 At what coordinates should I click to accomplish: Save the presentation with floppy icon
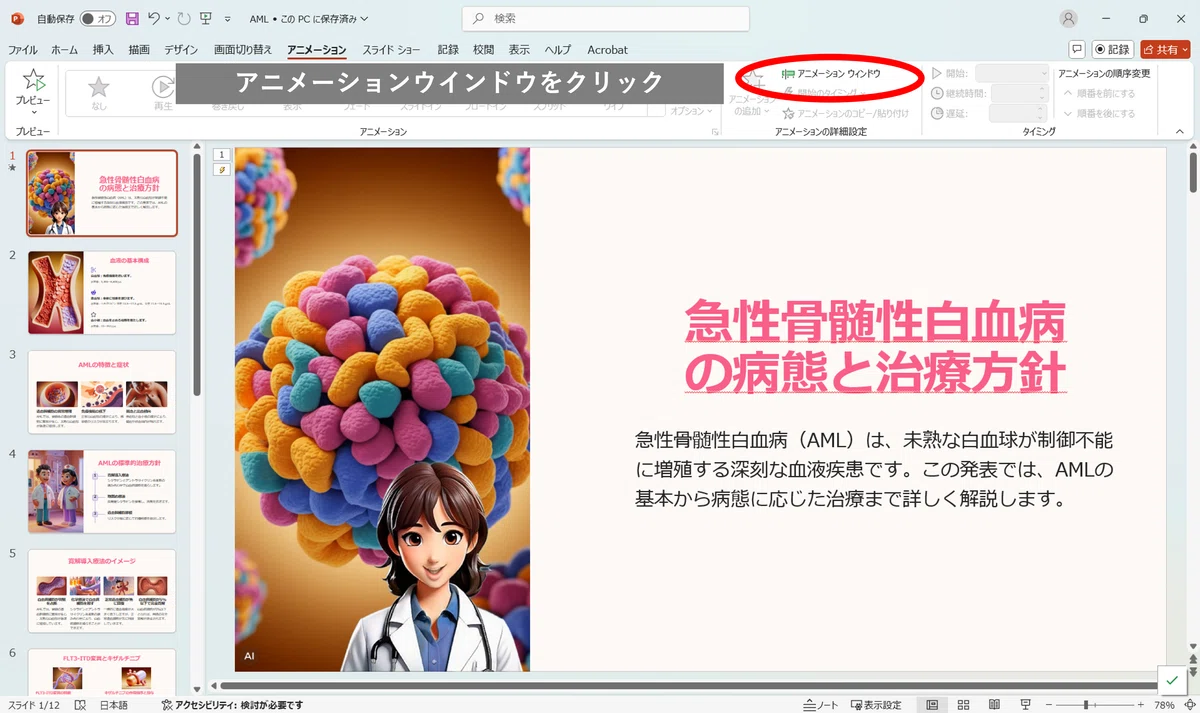click(132, 19)
